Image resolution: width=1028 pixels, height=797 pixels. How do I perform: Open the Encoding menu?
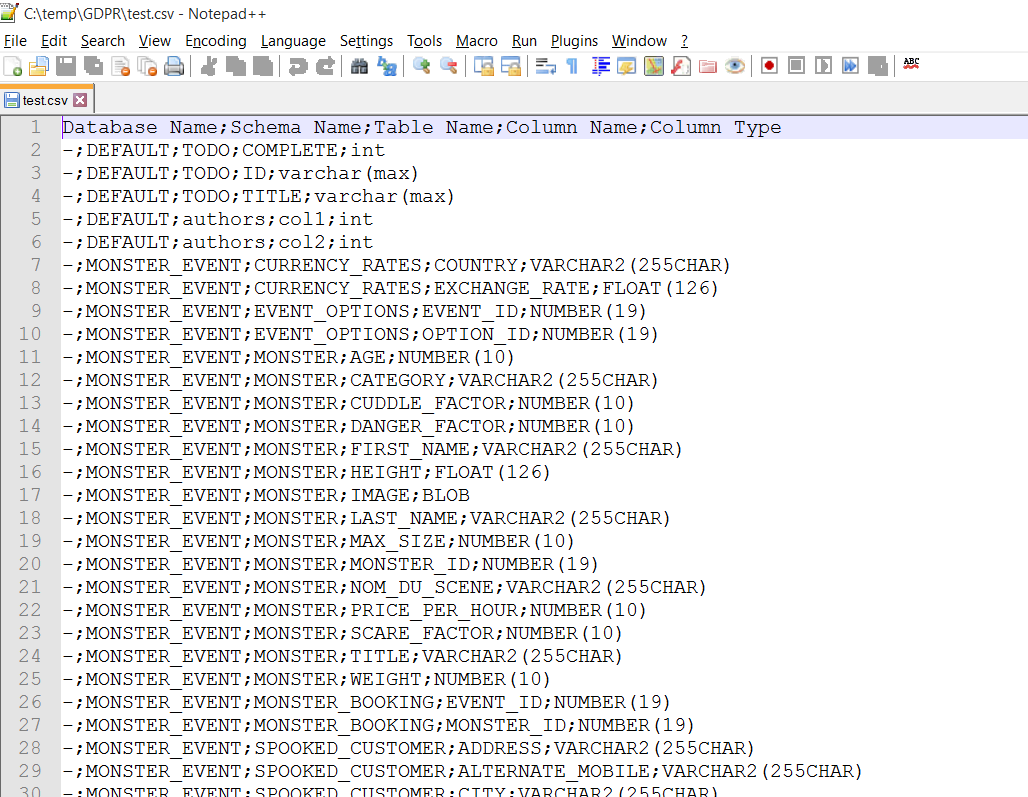pyautogui.click(x=215, y=41)
